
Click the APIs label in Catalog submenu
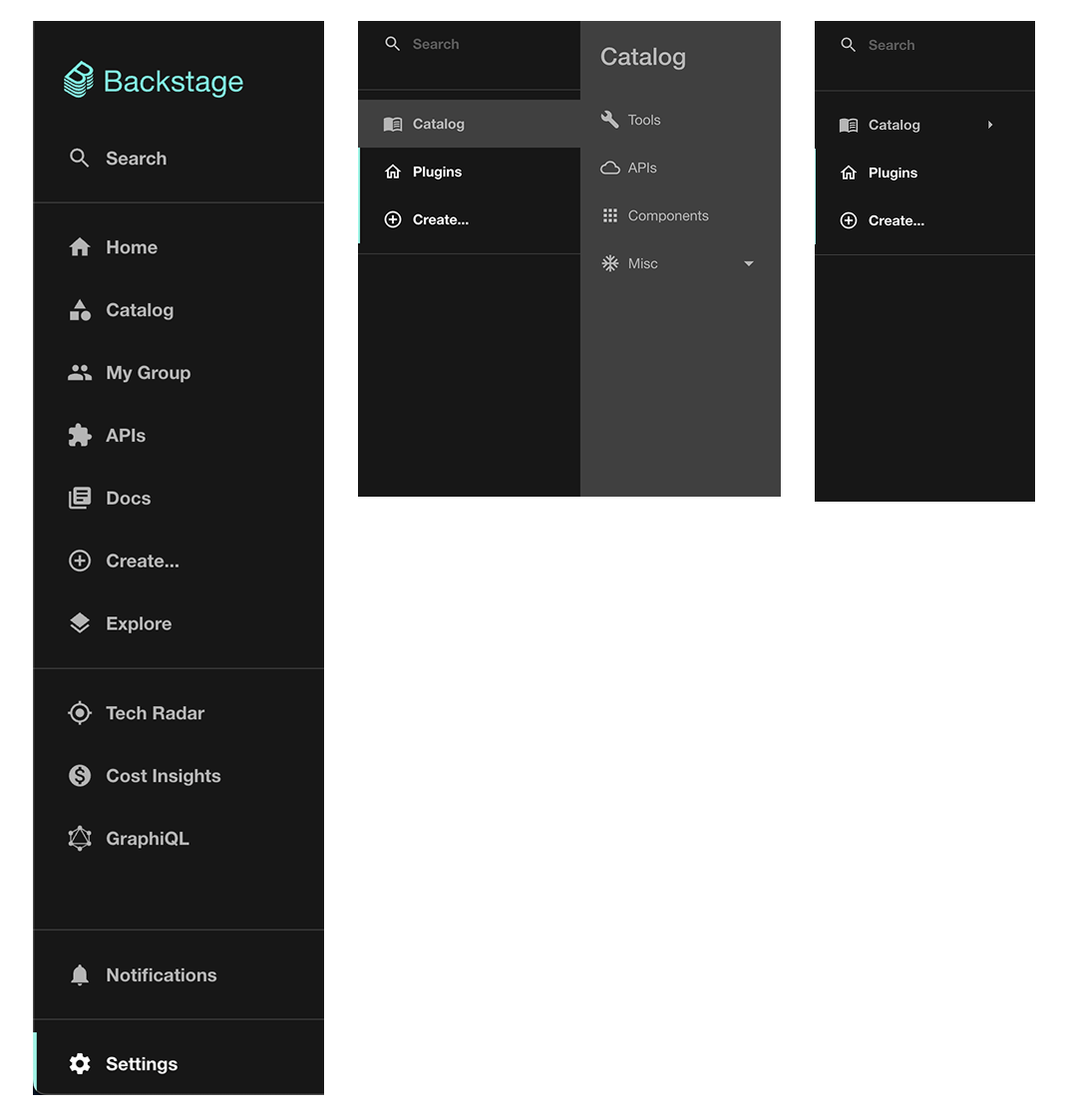(641, 168)
